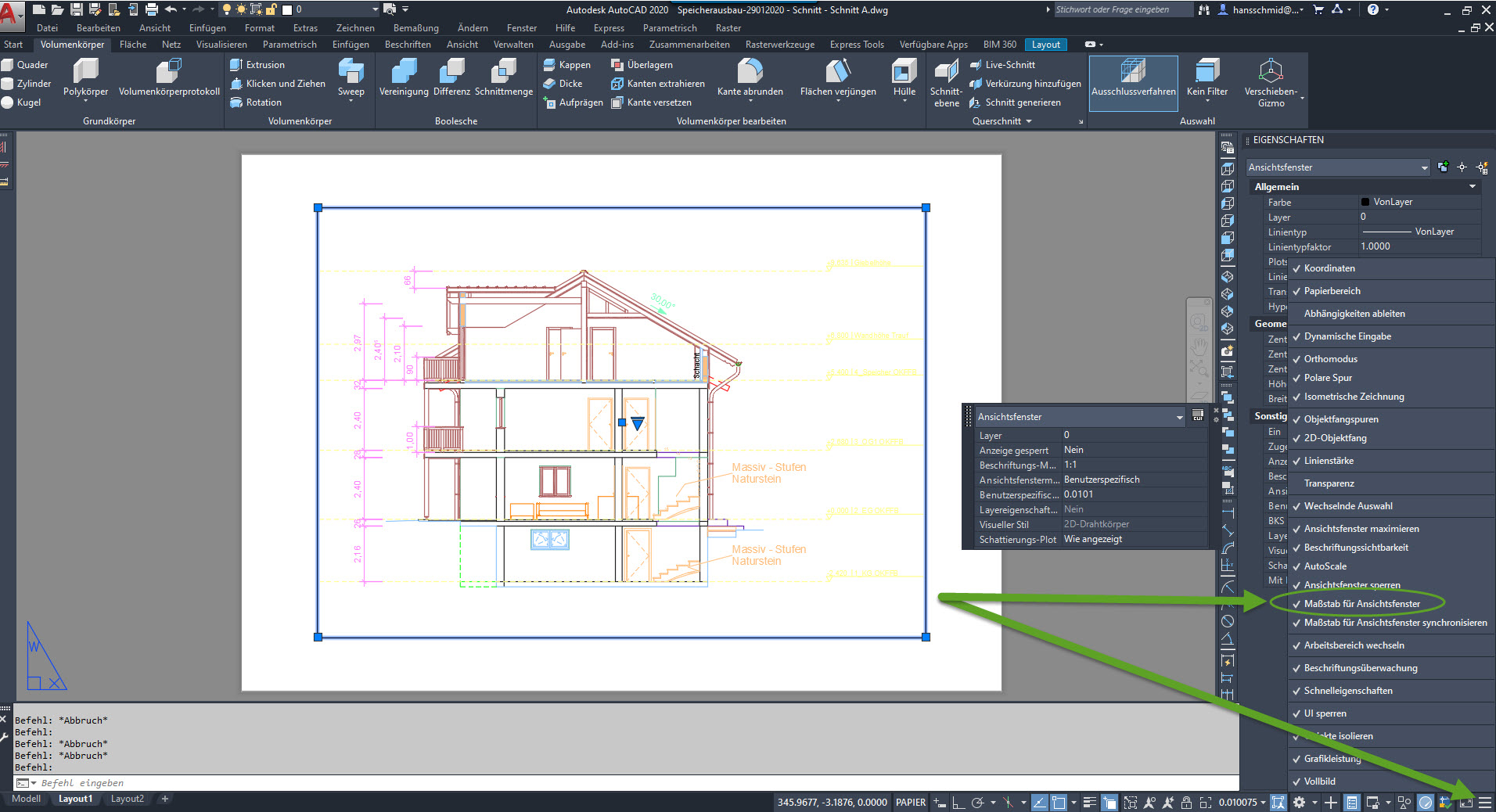Click the Stichwort oder Frage search box
The image size is (1496, 812).
(x=1123, y=9)
